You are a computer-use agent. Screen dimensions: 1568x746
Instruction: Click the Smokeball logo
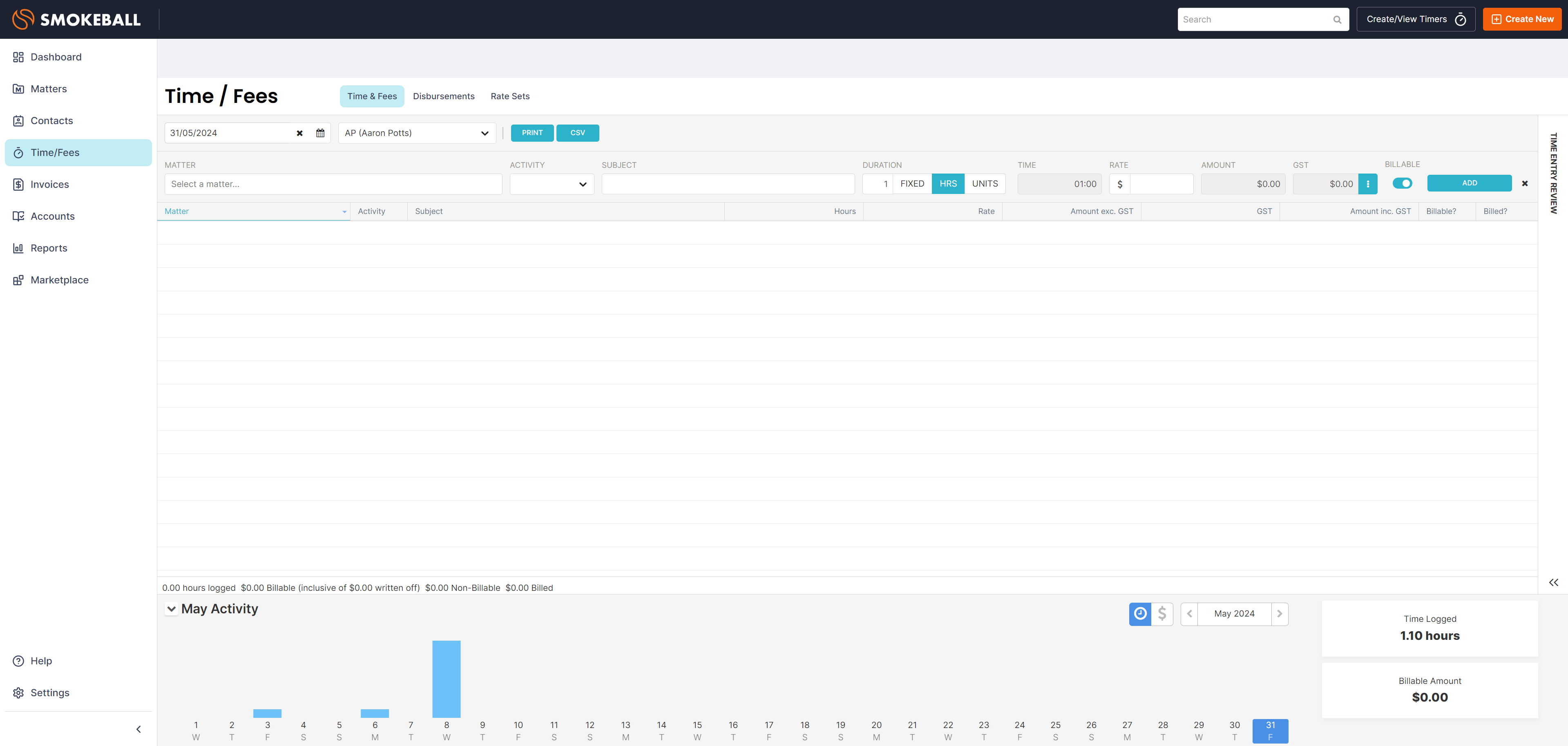77,20
